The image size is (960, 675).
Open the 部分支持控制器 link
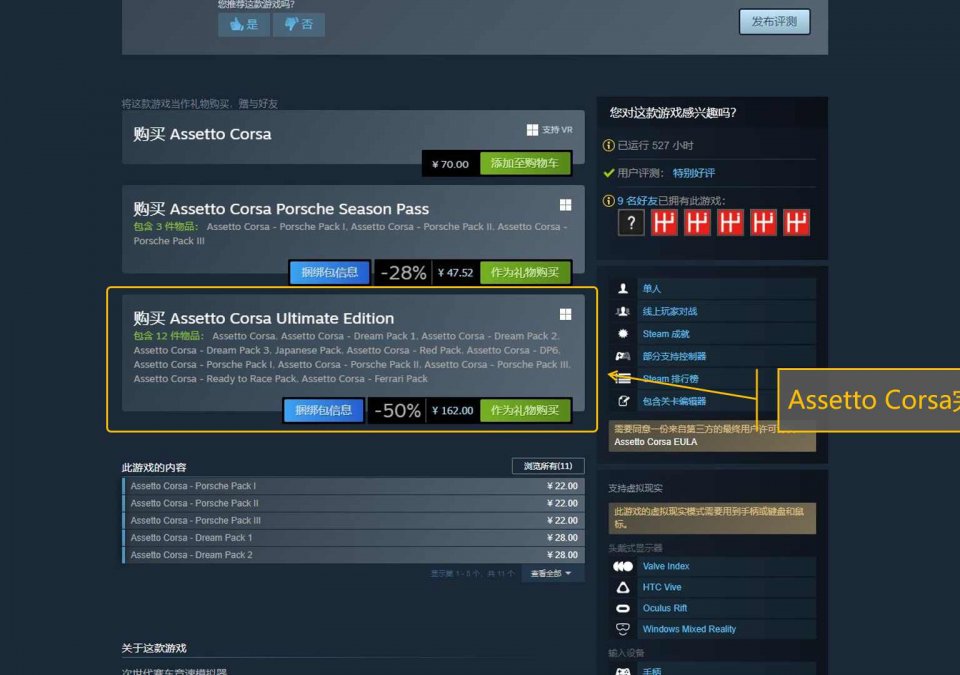(674, 356)
